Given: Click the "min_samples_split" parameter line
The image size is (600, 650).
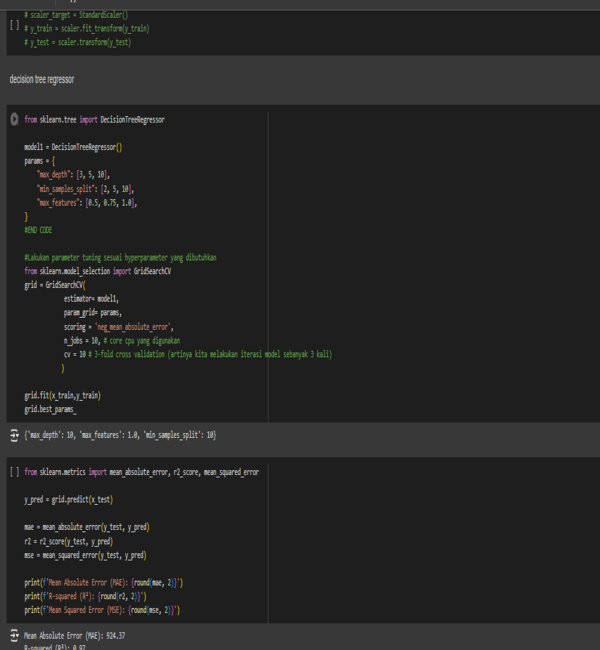Looking at the screenshot, I should (x=85, y=188).
